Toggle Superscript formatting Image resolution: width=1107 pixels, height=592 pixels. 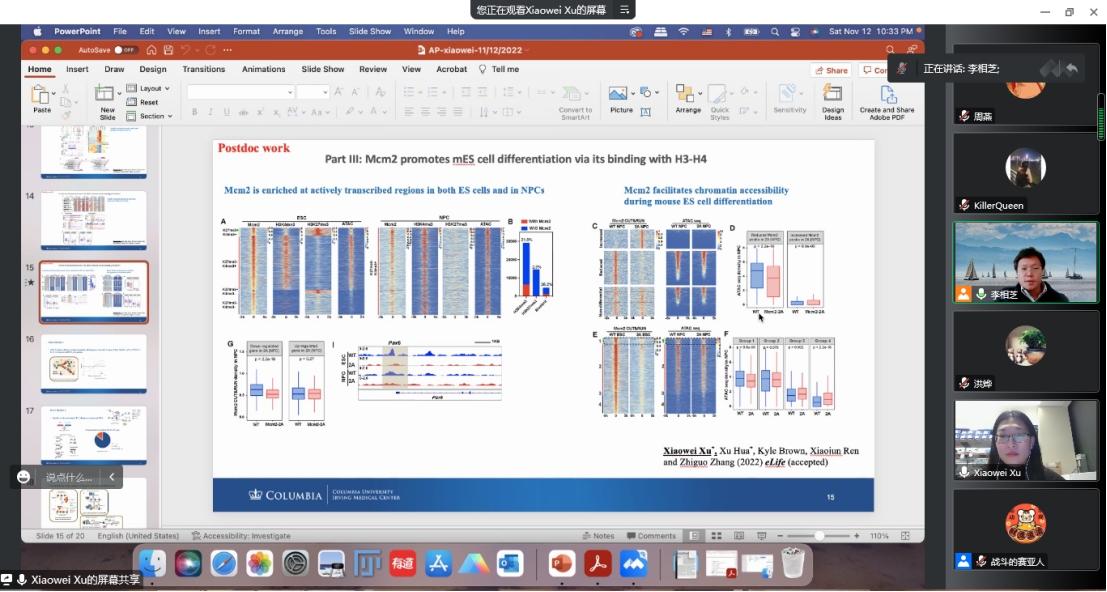click(261, 112)
